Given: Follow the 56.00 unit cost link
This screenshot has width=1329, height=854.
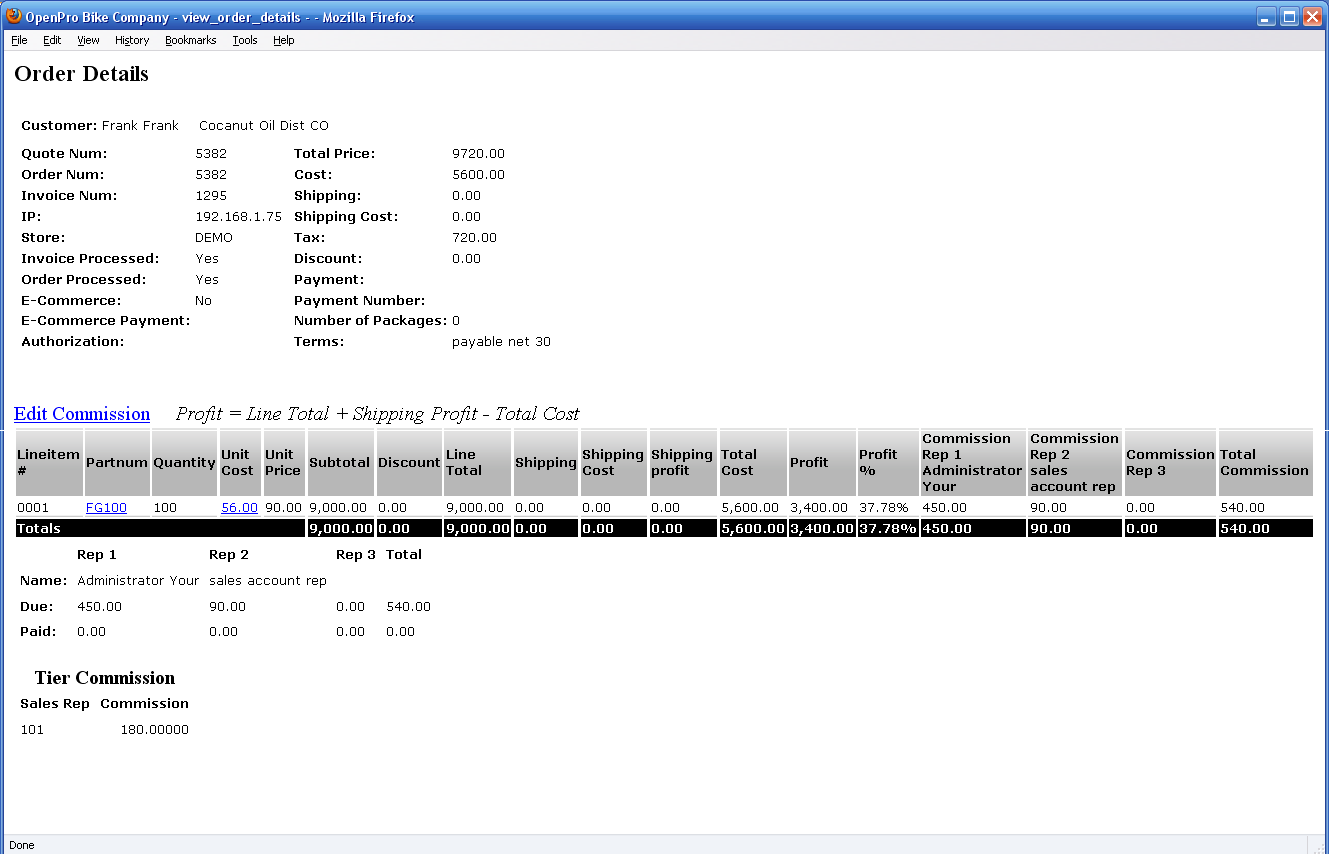Looking at the screenshot, I should [x=239, y=508].
